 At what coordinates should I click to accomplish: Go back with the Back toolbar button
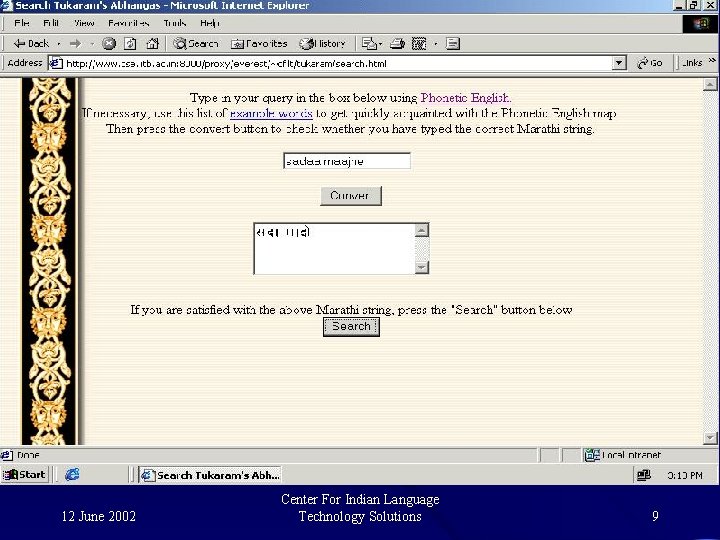click(x=31, y=44)
